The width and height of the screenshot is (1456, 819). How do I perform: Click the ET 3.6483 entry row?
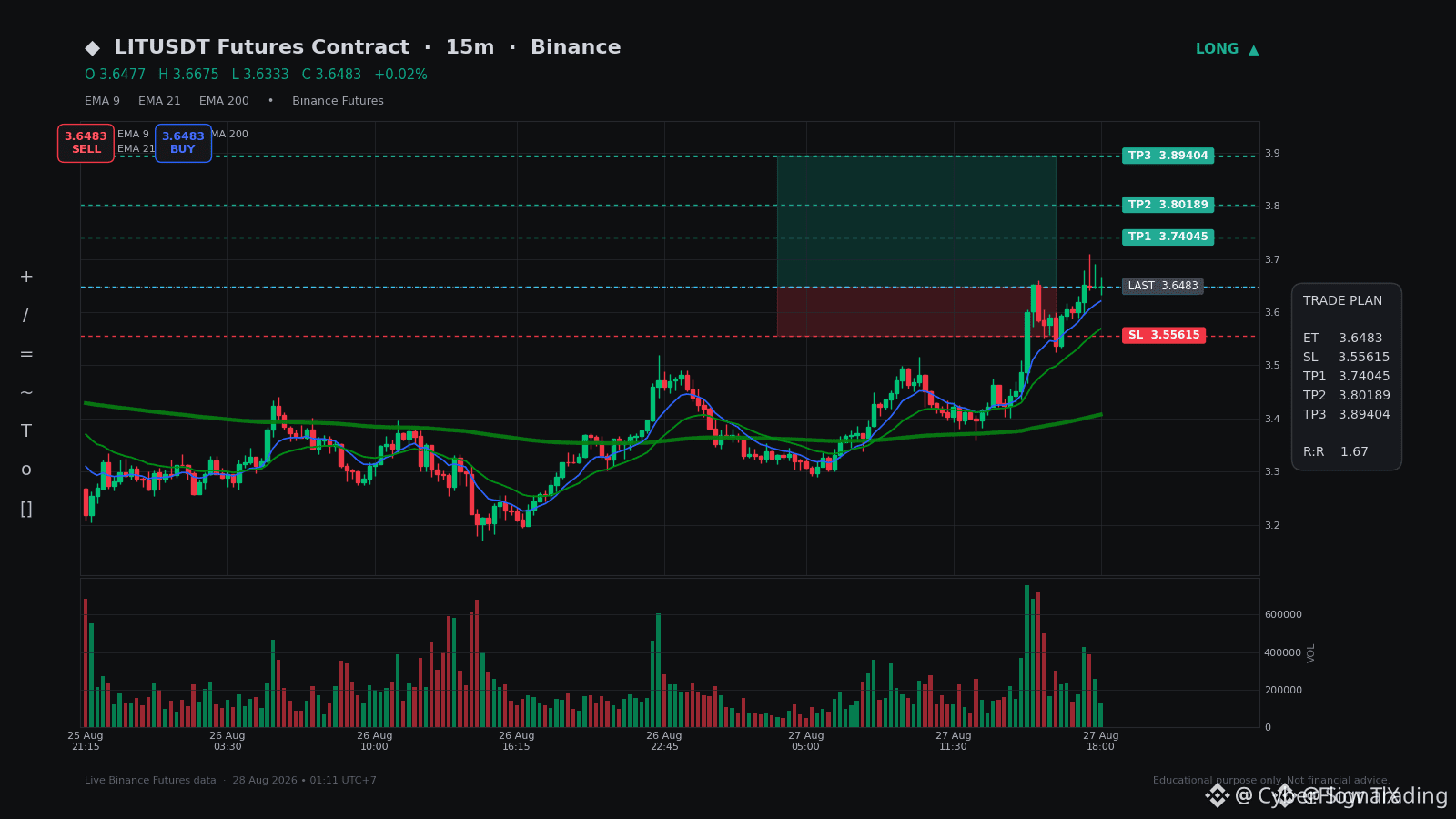point(1343,339)
